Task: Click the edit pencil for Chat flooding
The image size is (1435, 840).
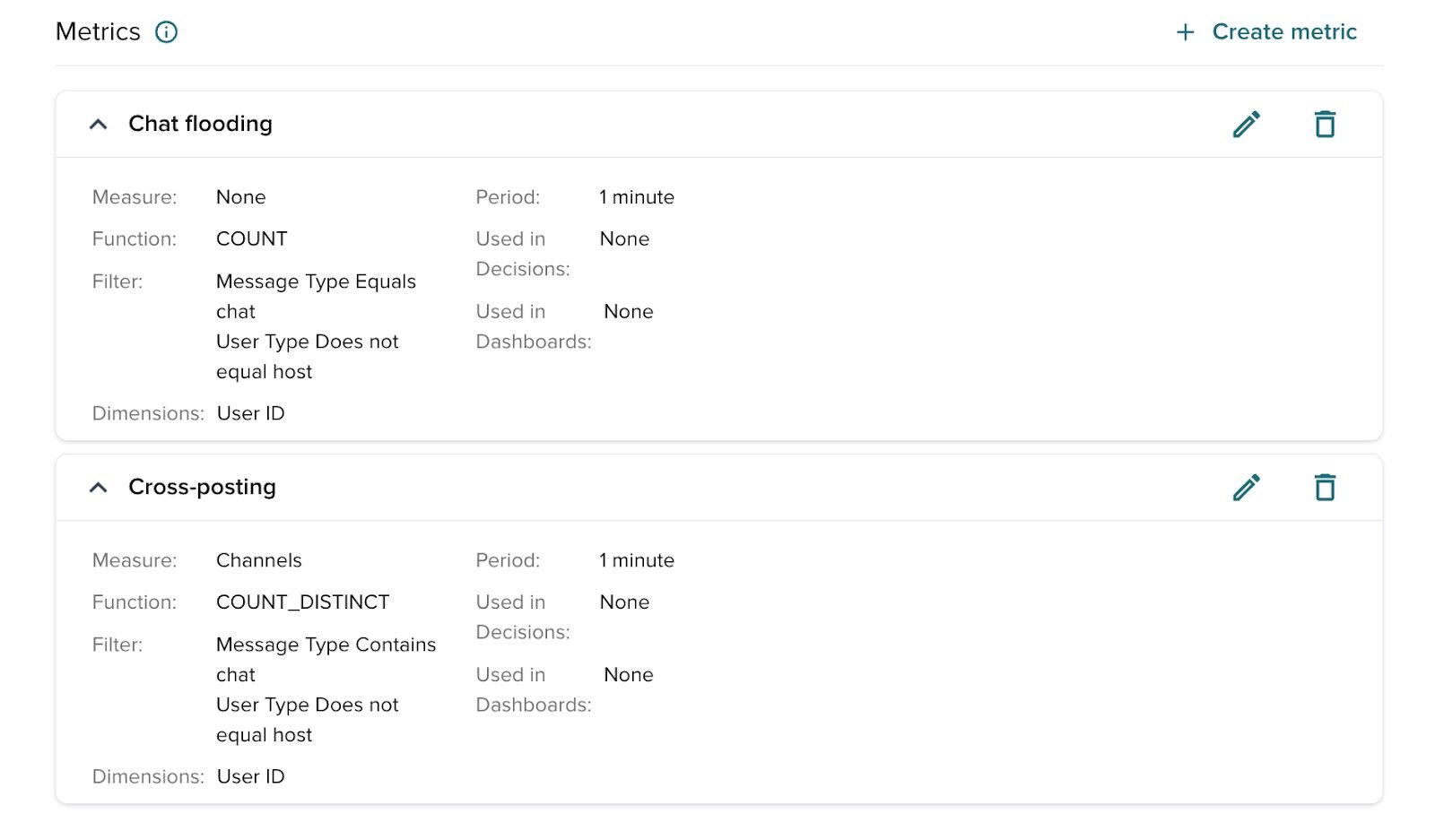Action: [1247, 125]
